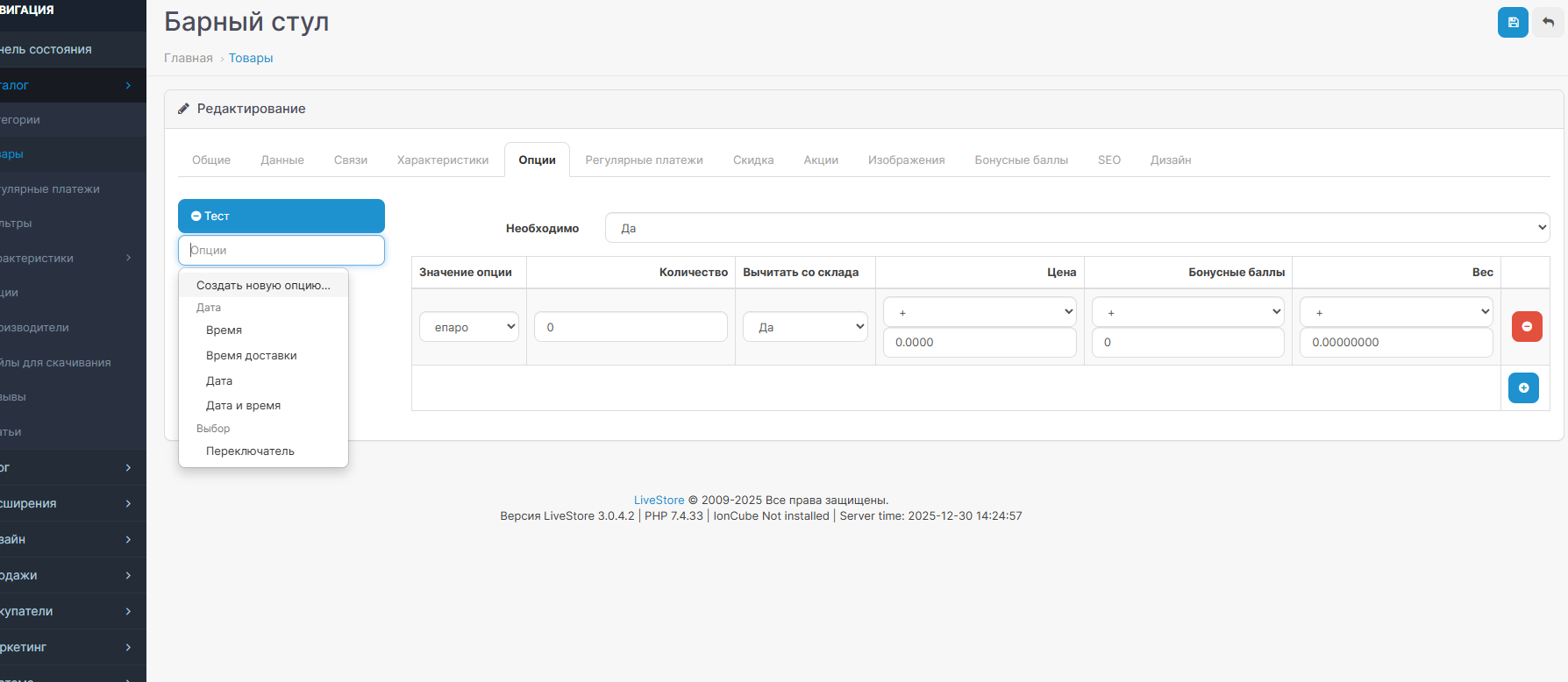
Task: Switch to the Изображения tab
Action: (x=906, y=160)
